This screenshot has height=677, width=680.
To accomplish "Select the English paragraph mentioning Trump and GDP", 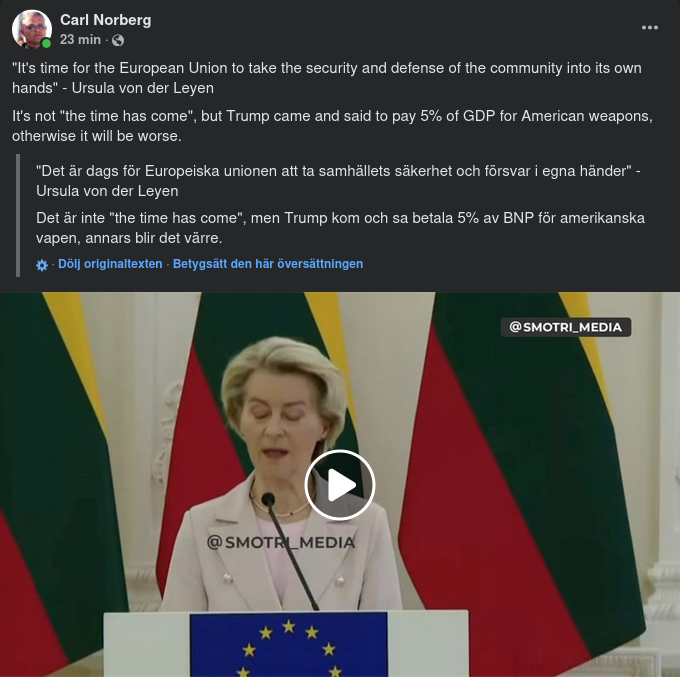I will tap(332, 126).
